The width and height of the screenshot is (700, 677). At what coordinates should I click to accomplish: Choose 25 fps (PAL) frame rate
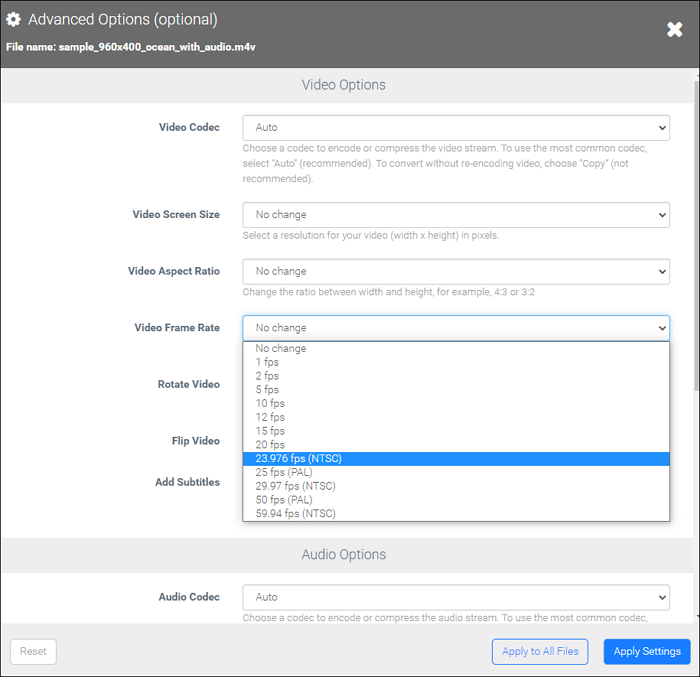(x=284, y=472)
